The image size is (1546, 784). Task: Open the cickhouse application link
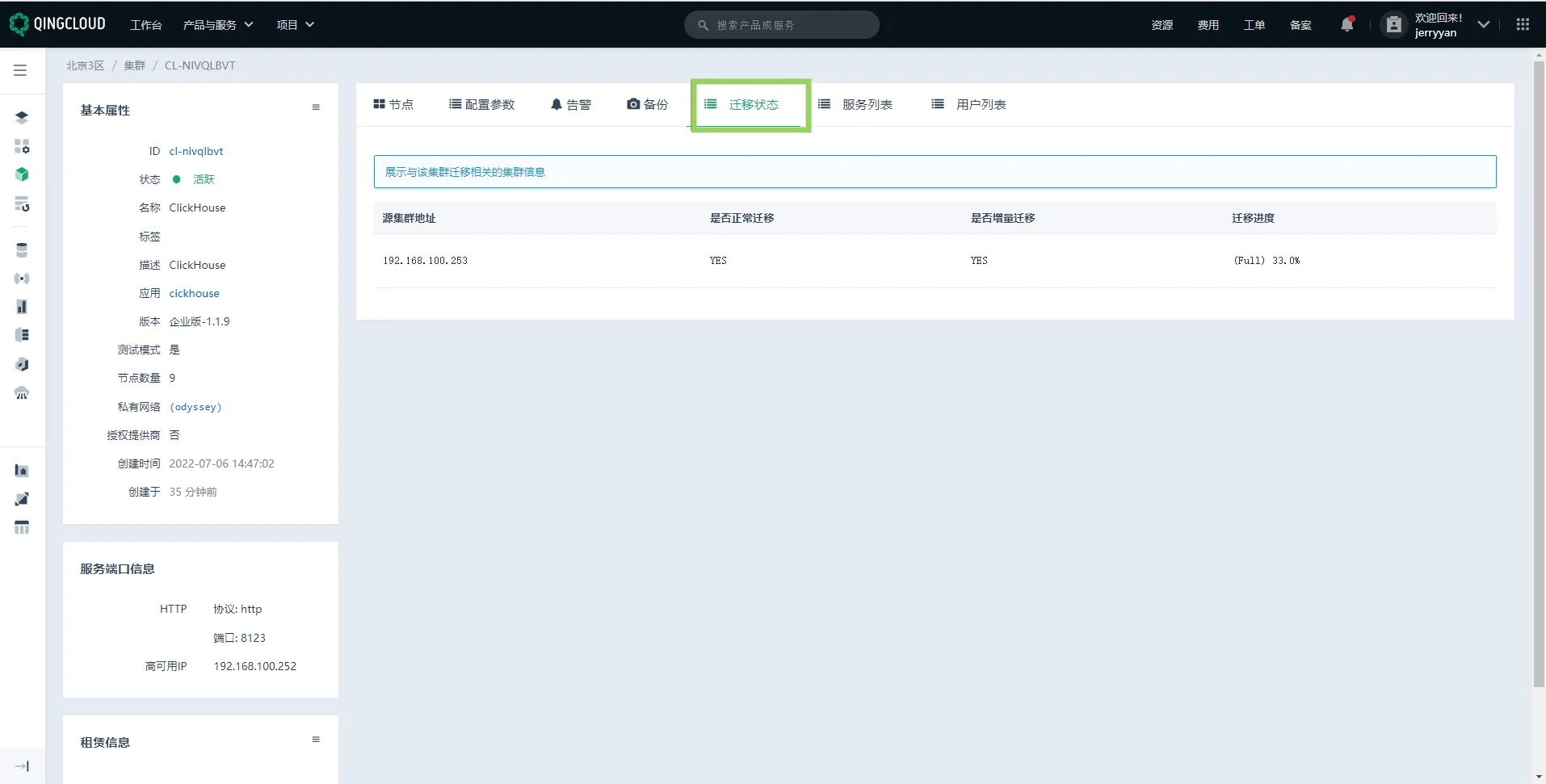pyautogui.click(x=194, y=293)
